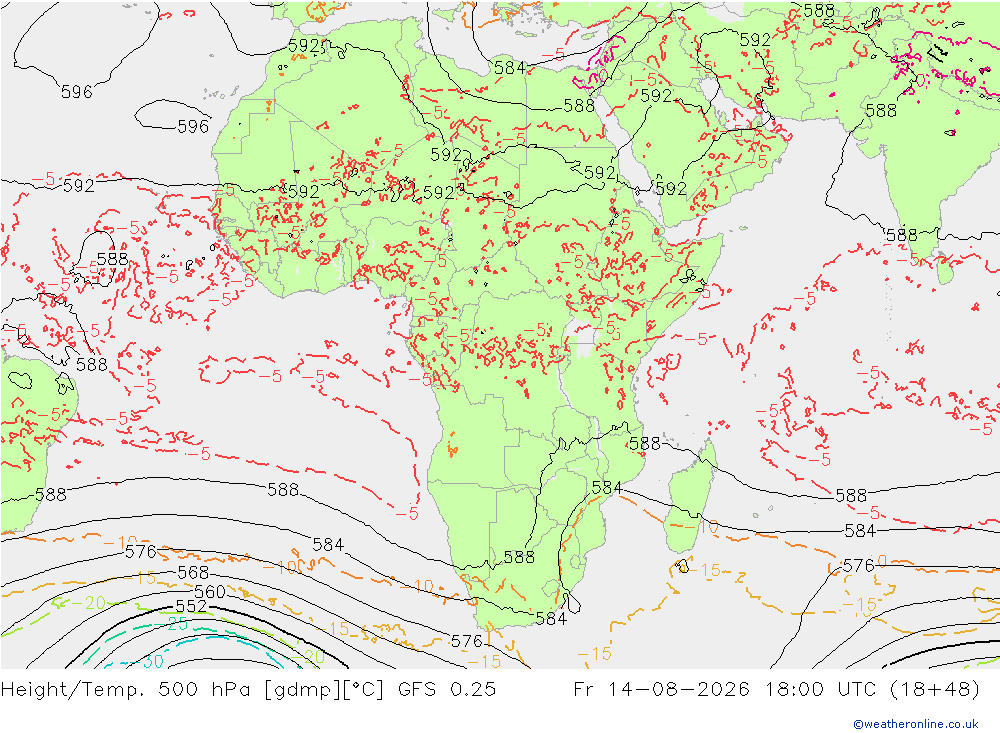Click the 'Fr 14-08-2026' date text
This screenshot has height=733, width=1000.
[x=661, y=689]
